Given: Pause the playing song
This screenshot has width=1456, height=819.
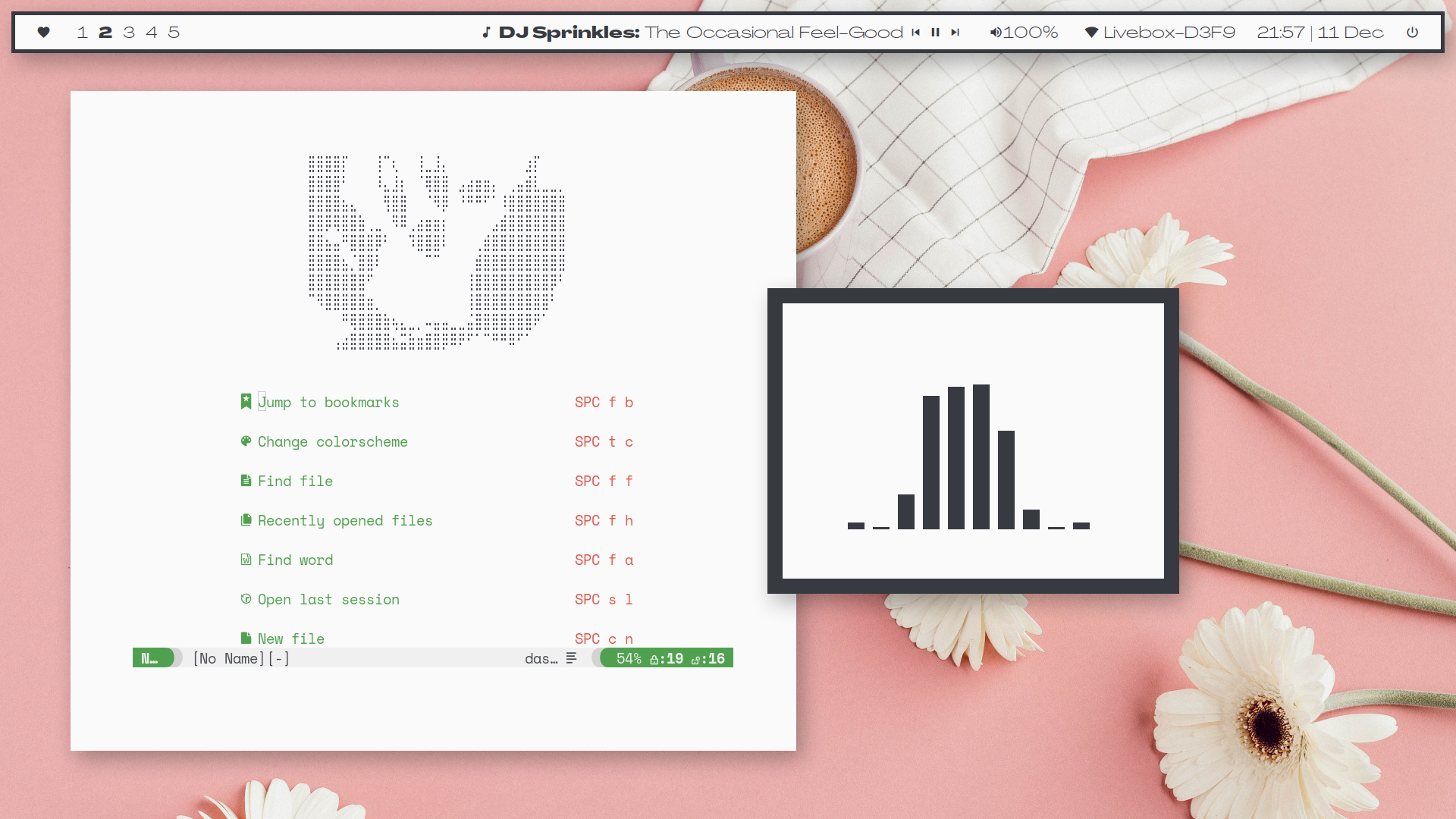Looking at the screenshot, I should pos(936,32).
